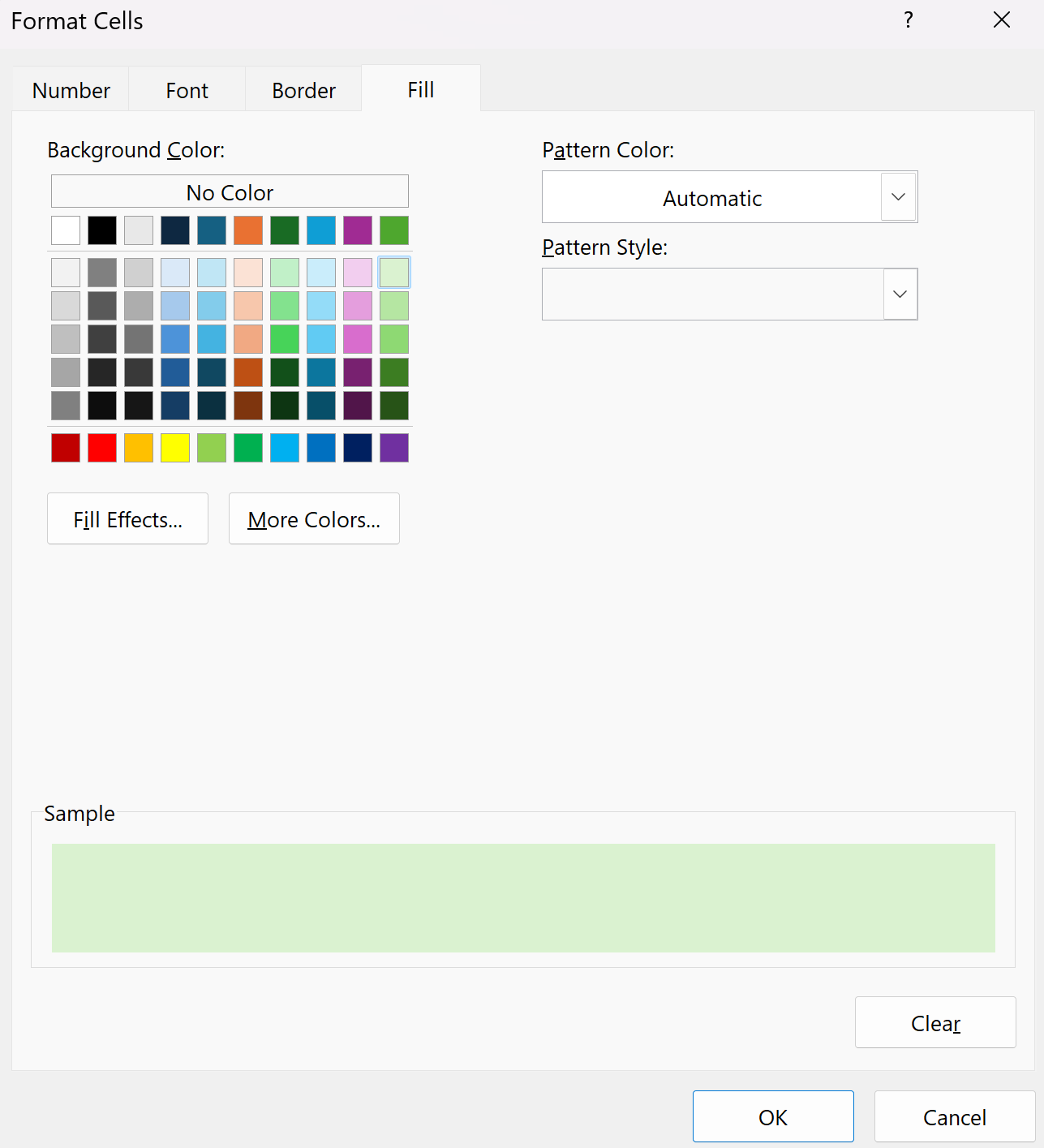Open More Colors picker

314,519
